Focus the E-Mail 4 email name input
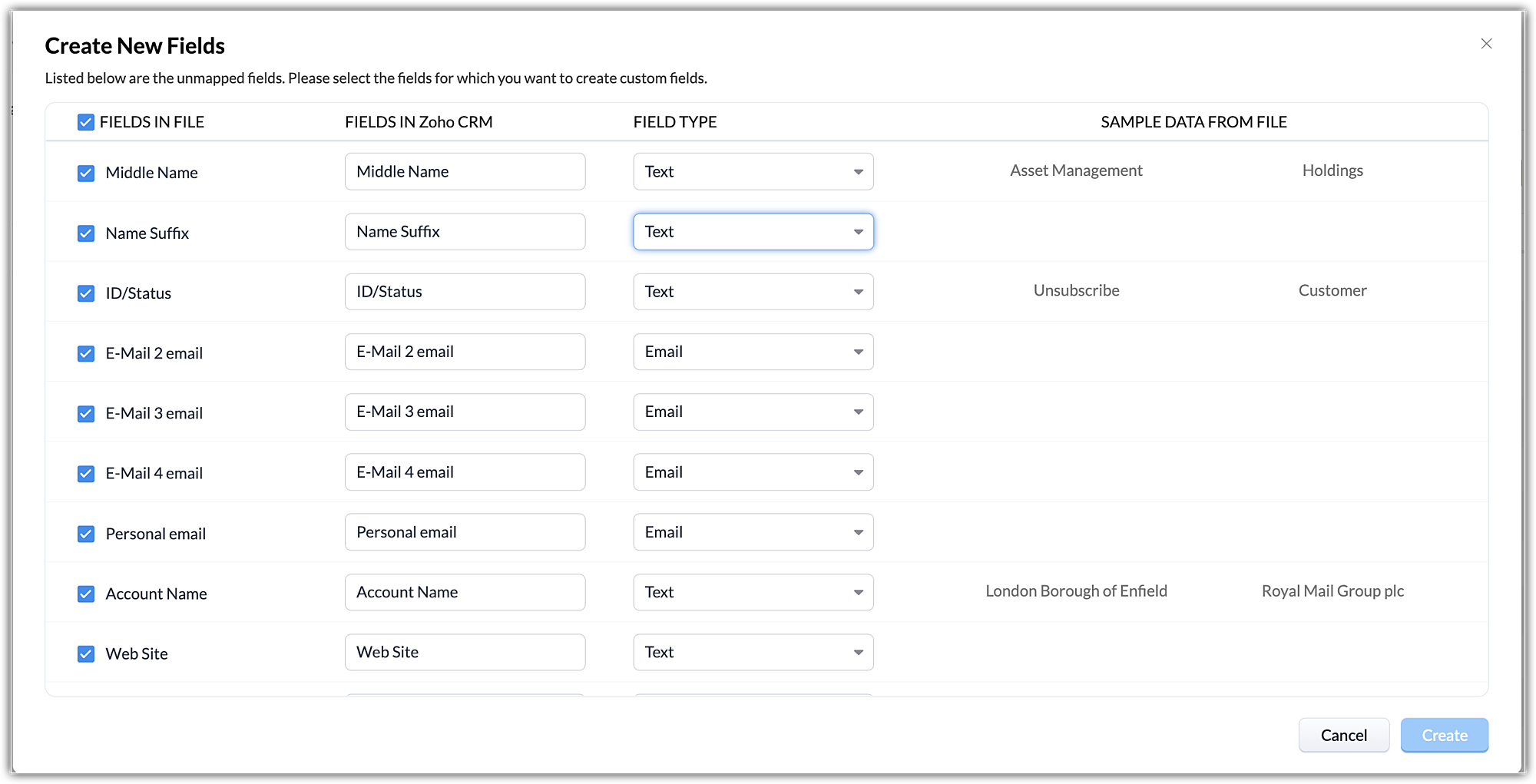 tap(465, 472)
